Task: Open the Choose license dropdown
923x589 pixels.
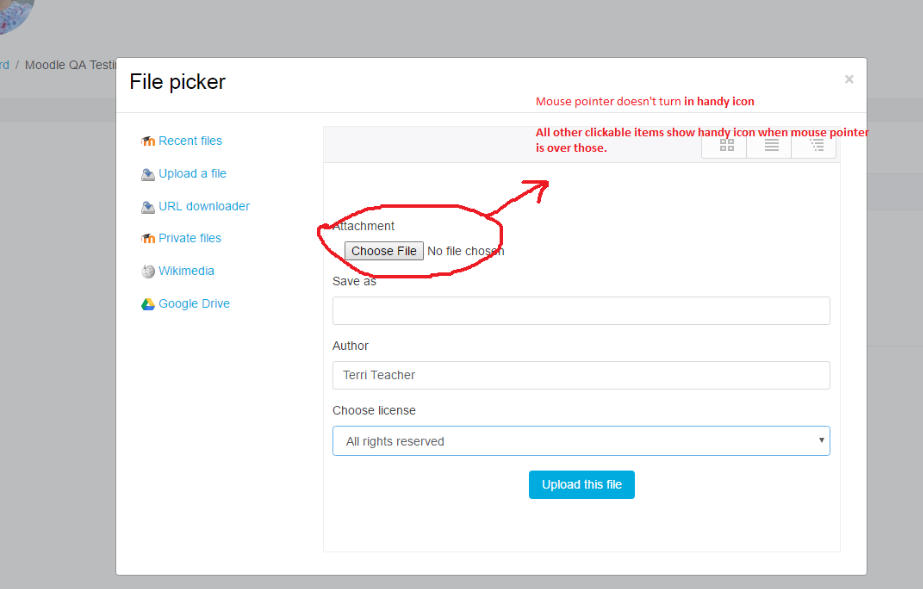Action: [581, 441]
